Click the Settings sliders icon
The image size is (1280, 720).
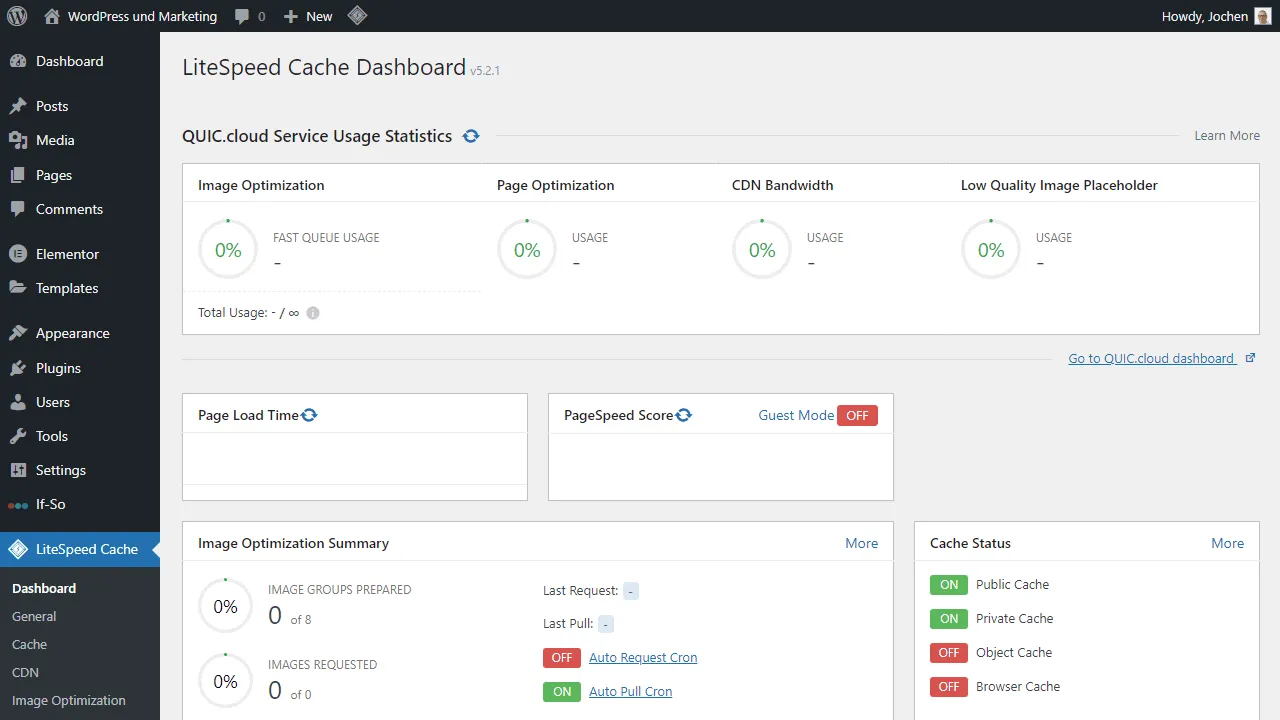coord(18,470)
